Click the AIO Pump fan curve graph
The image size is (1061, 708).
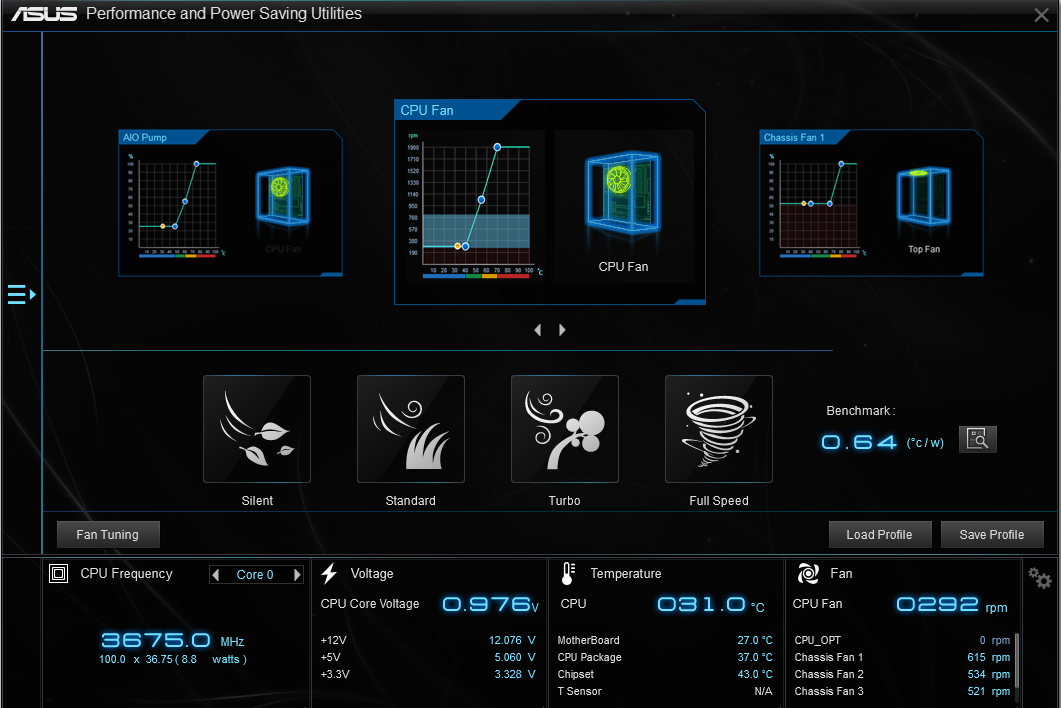click(177, 205)
